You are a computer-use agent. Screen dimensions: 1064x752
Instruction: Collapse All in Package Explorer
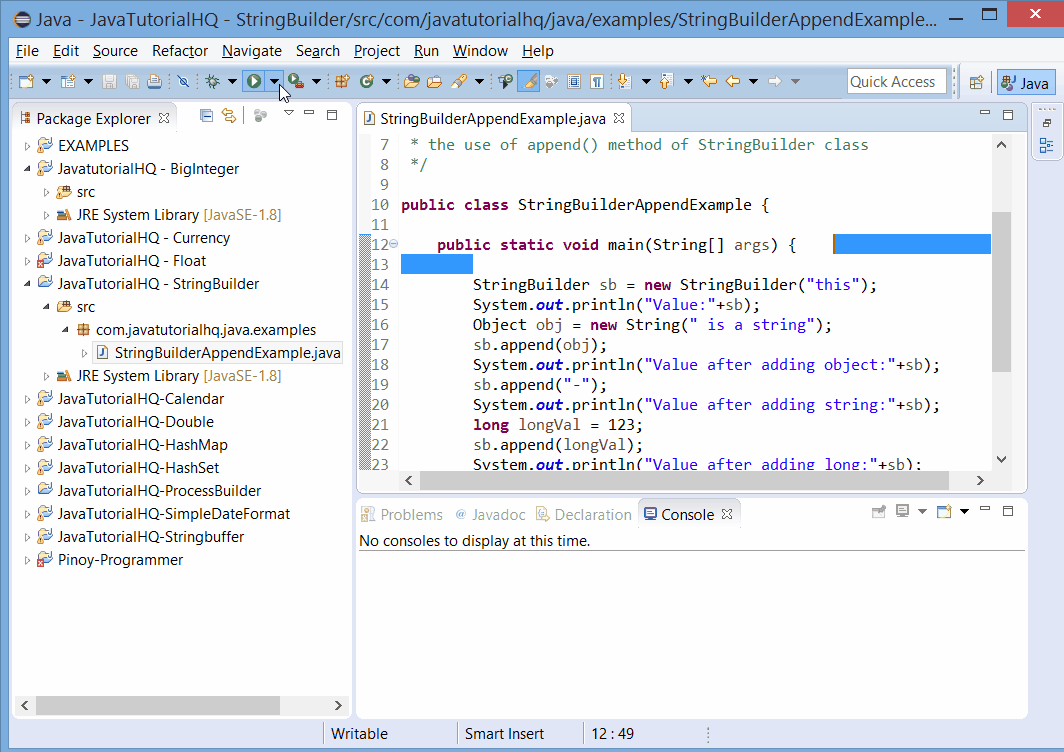206,116
